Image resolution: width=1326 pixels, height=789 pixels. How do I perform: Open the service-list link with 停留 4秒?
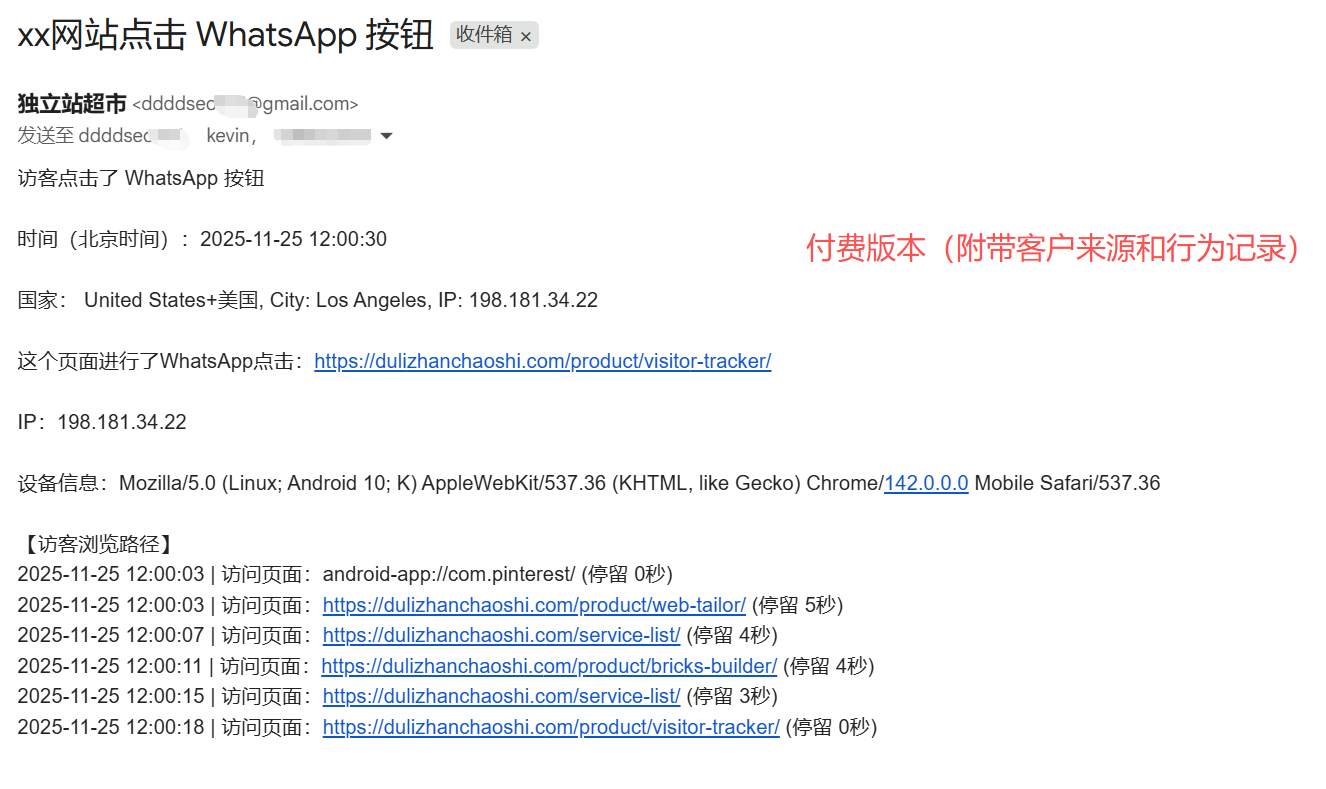[501, 635]
